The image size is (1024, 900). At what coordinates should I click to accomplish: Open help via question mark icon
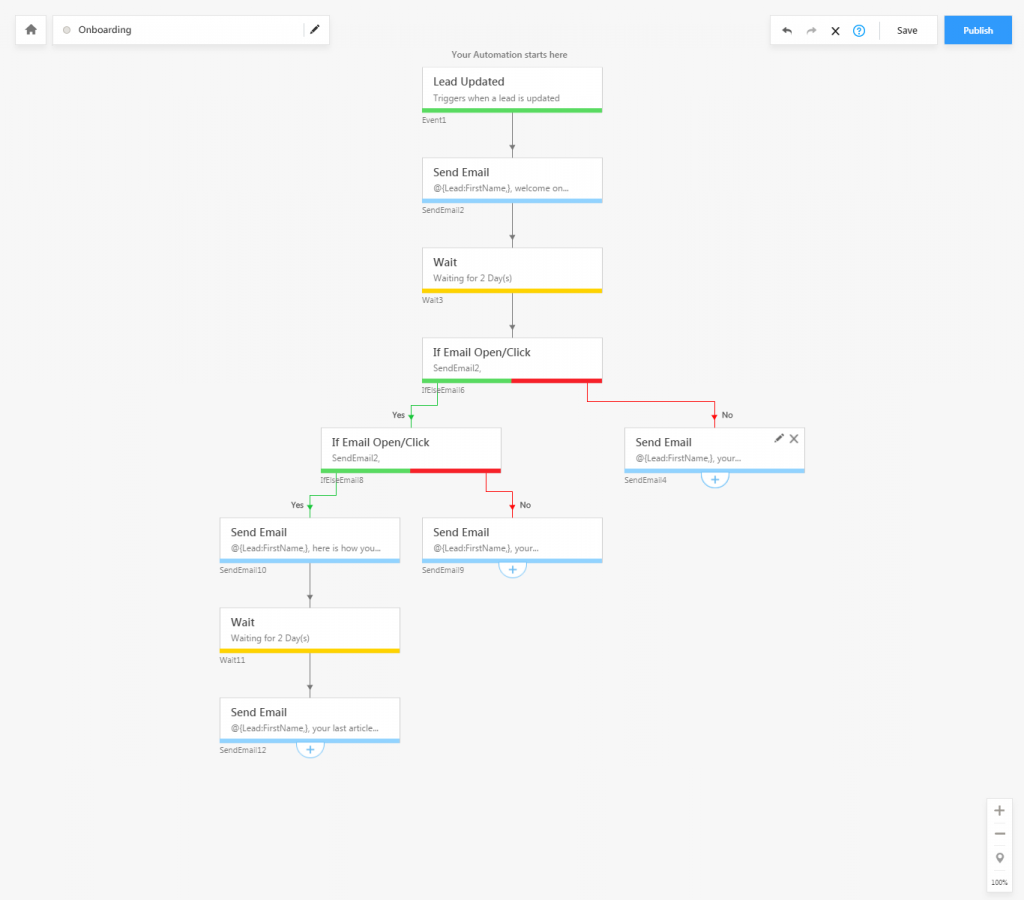pos(859,31)
